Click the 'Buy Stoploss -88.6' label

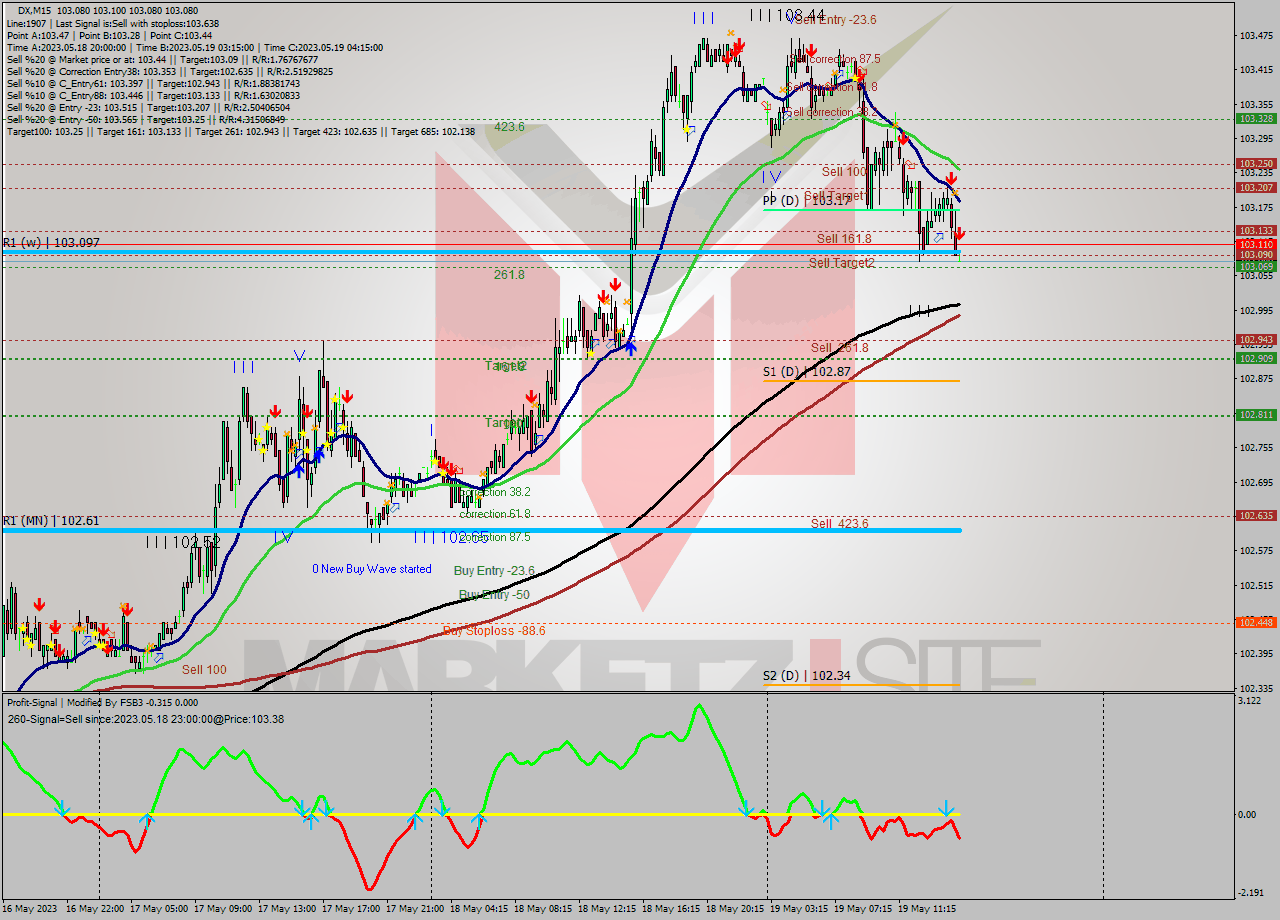pyautogui.click(x=494, y=631)
